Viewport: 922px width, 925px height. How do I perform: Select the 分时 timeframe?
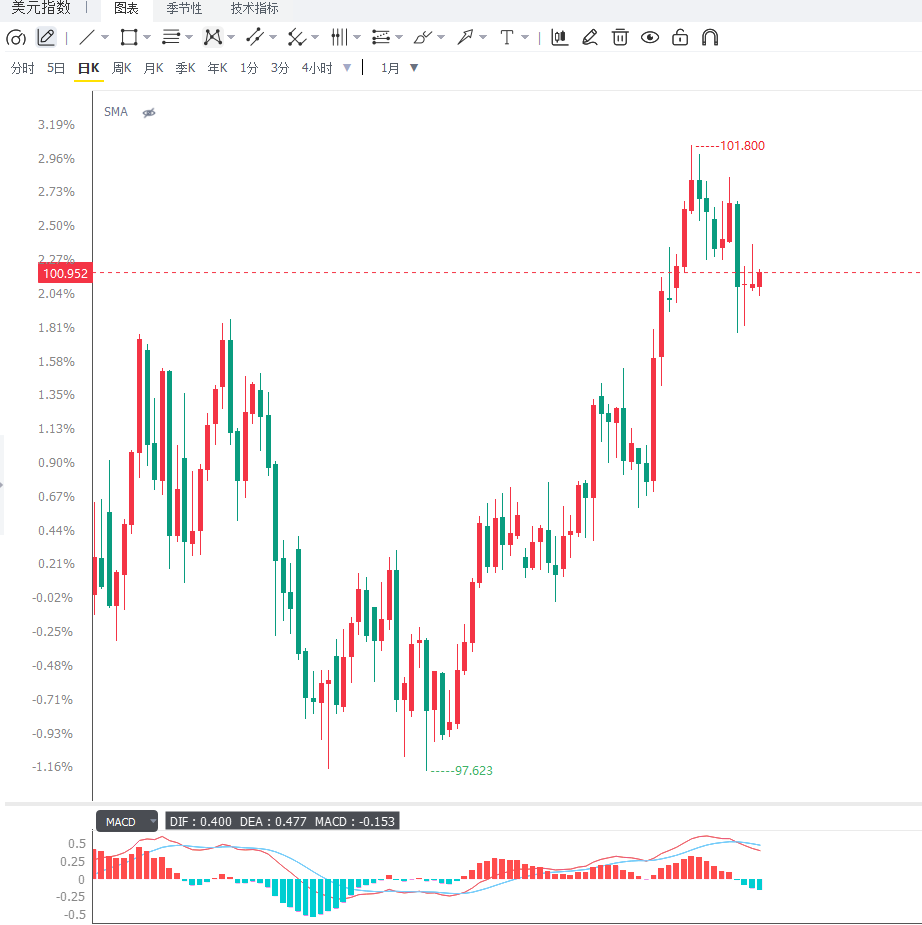[x=22, y=68]
